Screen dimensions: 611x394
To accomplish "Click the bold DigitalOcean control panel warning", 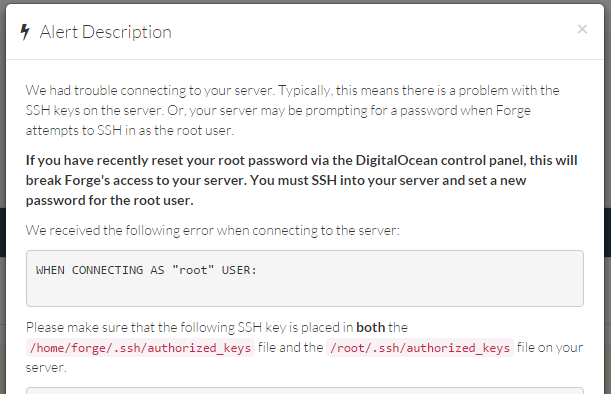I will pyautogui.click(x=302, y=180).
